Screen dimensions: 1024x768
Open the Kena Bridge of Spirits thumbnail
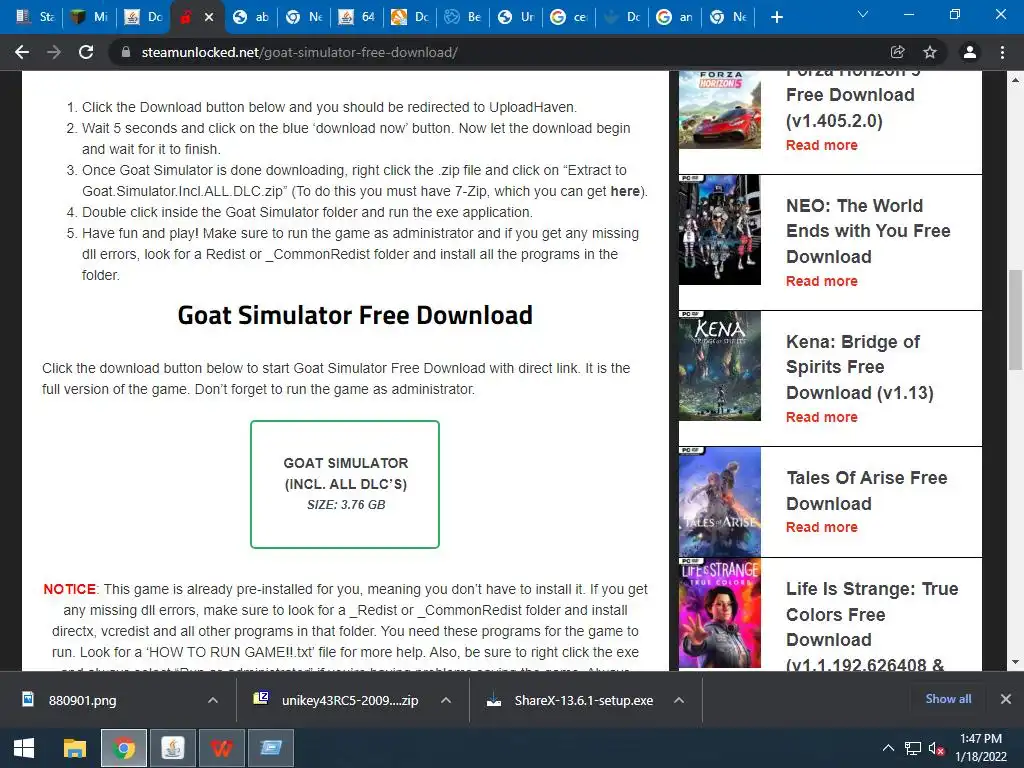click(x=720, y=366)
